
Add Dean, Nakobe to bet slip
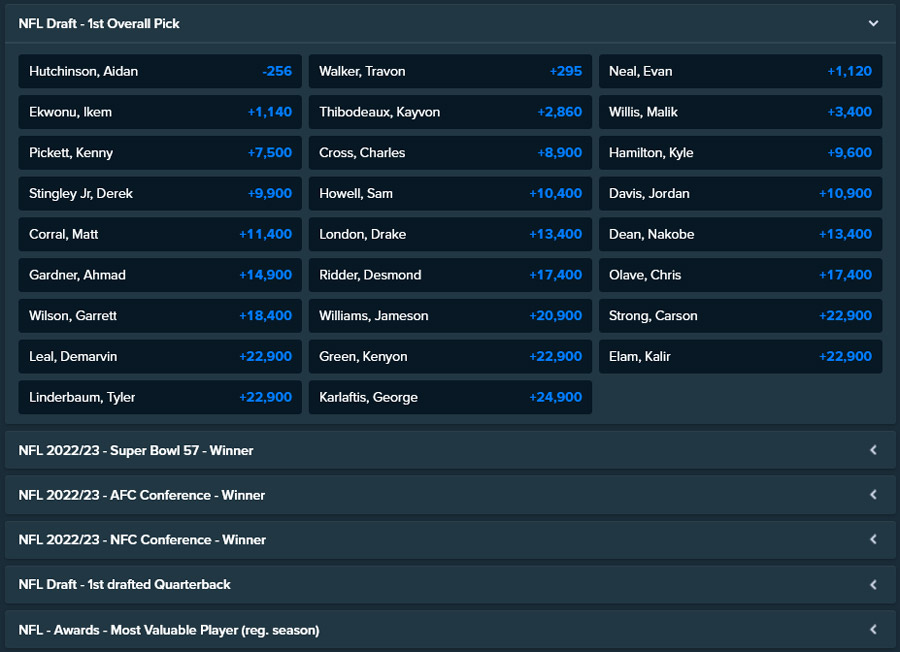(740, 234)
